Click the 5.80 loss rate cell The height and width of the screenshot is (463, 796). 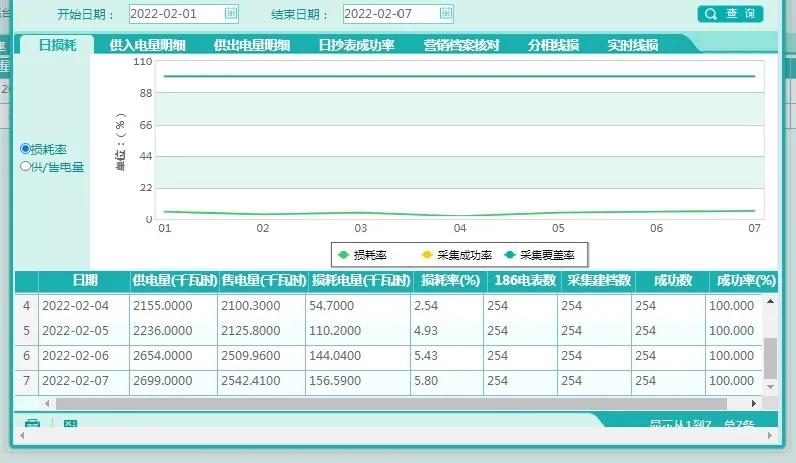click(447, 381)
